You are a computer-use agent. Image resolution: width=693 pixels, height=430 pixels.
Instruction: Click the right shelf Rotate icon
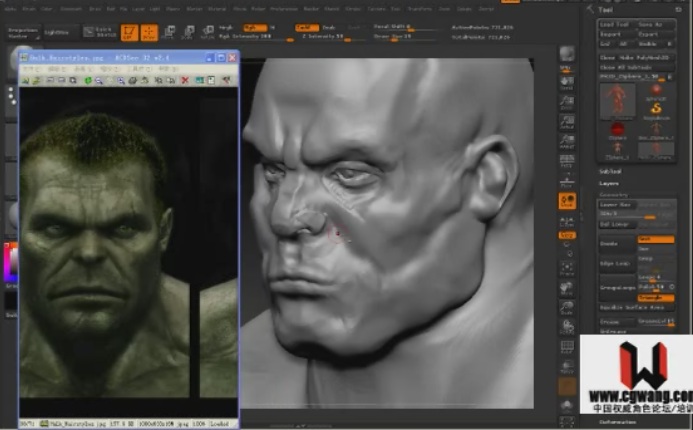pyautogui.click(x=567, y=327)
